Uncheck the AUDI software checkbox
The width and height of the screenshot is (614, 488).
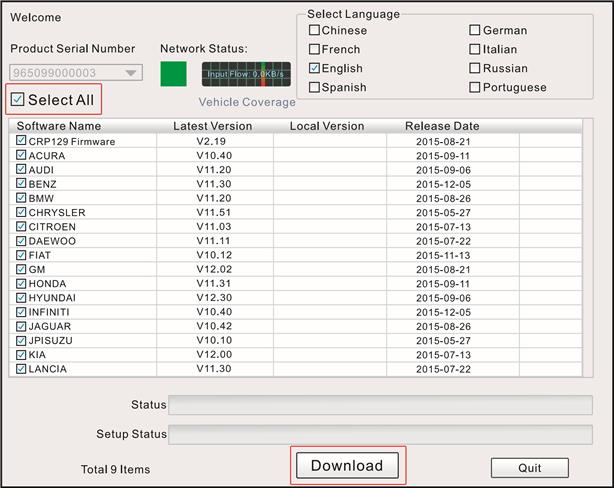click(x=21, y=169)
